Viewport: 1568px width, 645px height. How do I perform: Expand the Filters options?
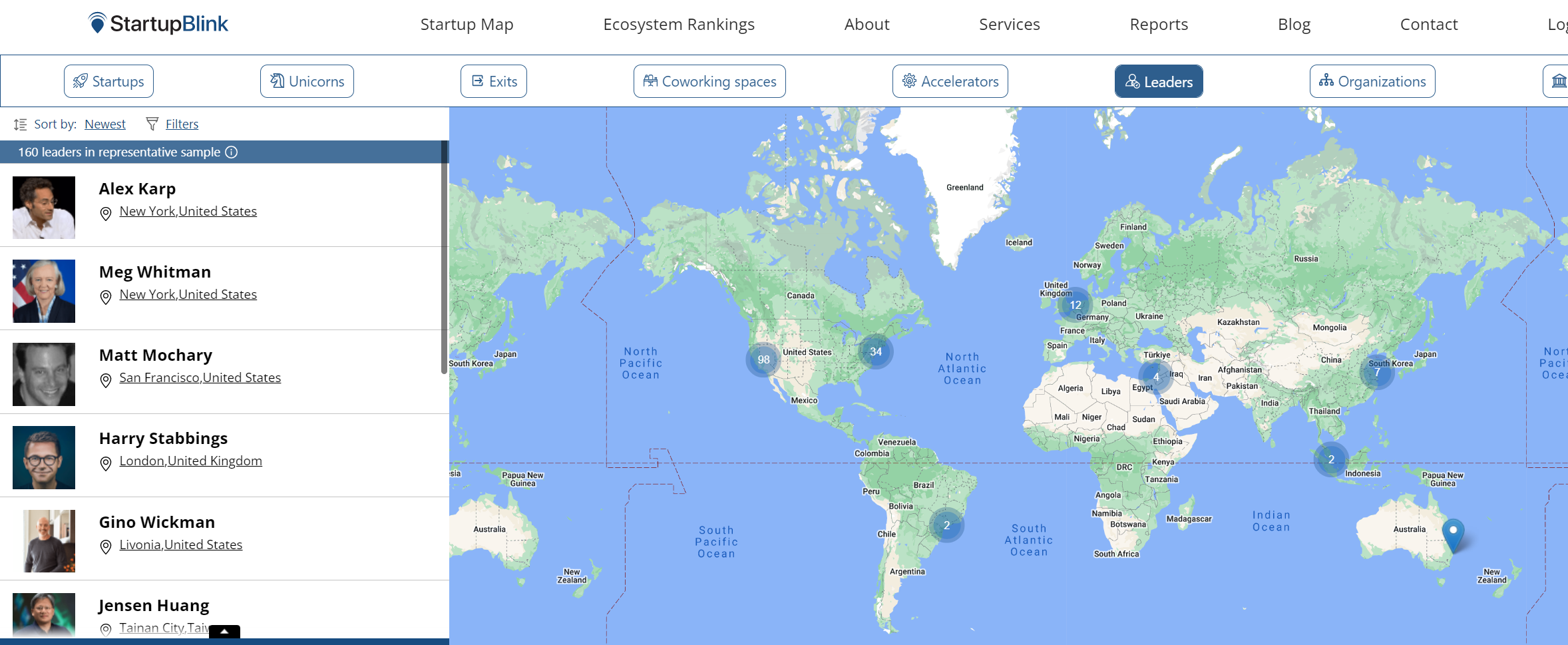pos(182,124)
